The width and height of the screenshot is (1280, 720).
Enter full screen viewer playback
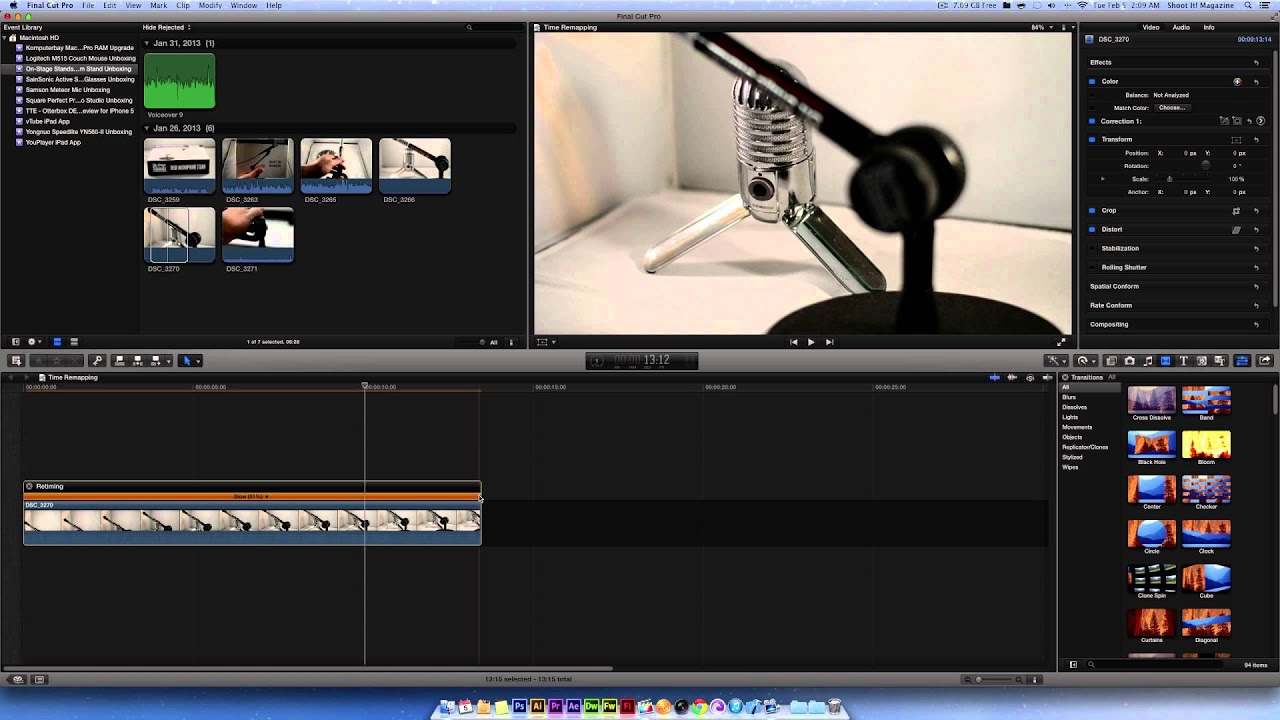(x=1062, y=342)
